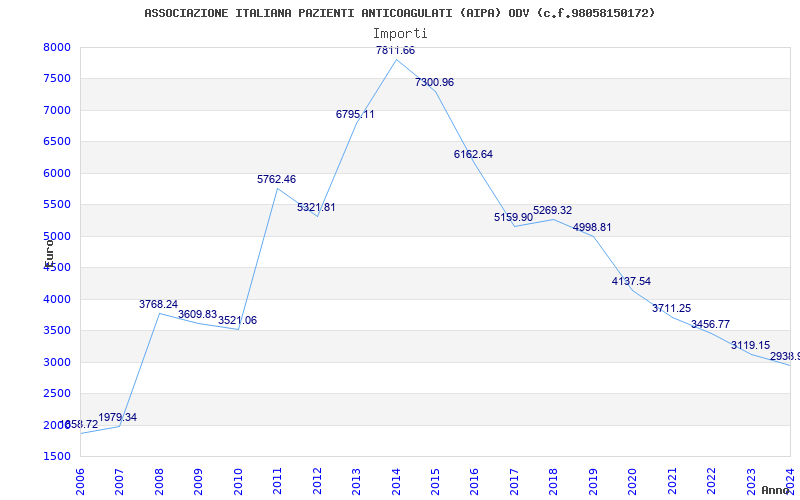Click the y-axis value 7500
The width and height of the screenshot is (800, 500).
coord(57,79)
